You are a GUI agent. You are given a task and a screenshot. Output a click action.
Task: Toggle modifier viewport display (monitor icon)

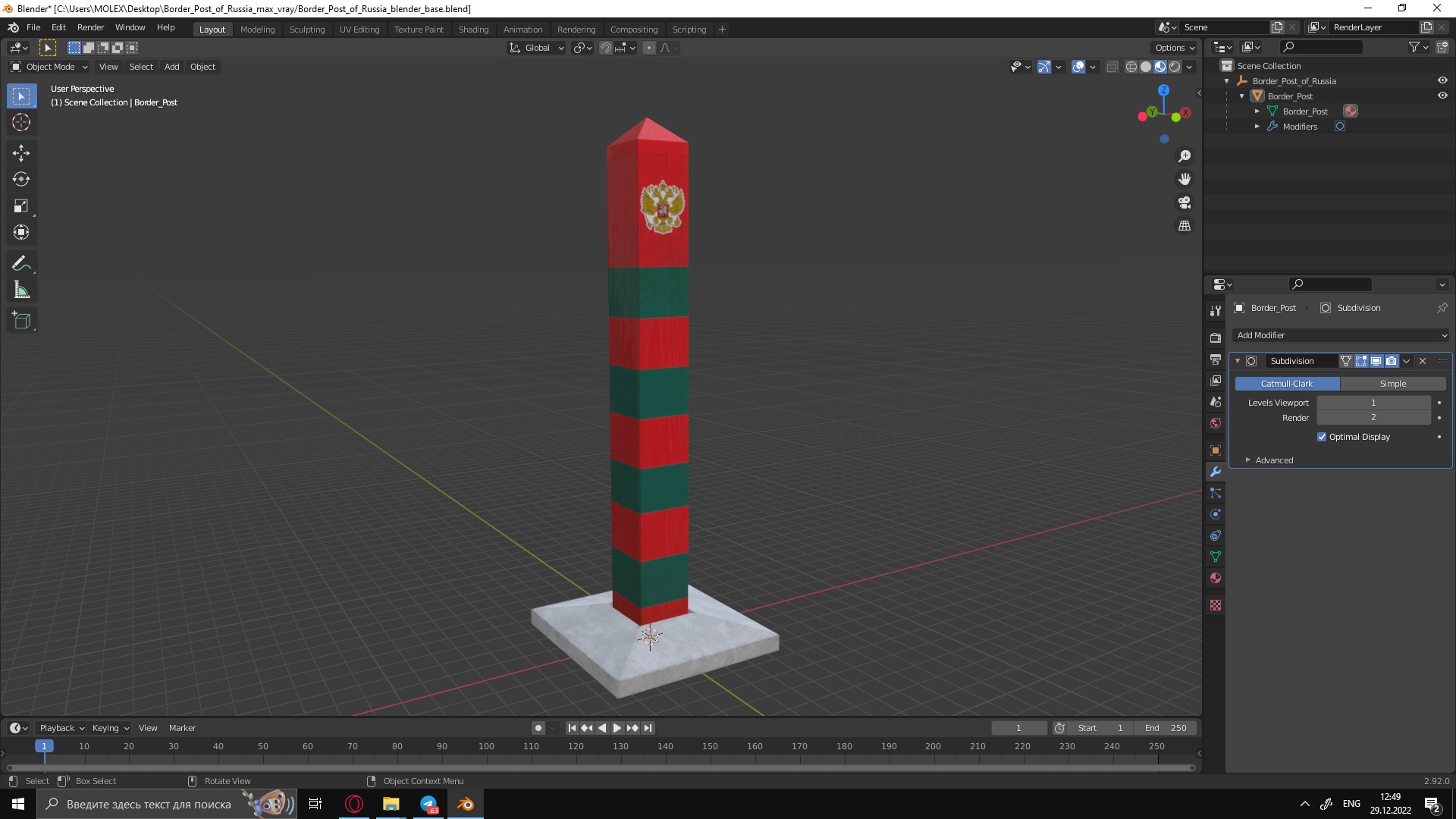1376,361
